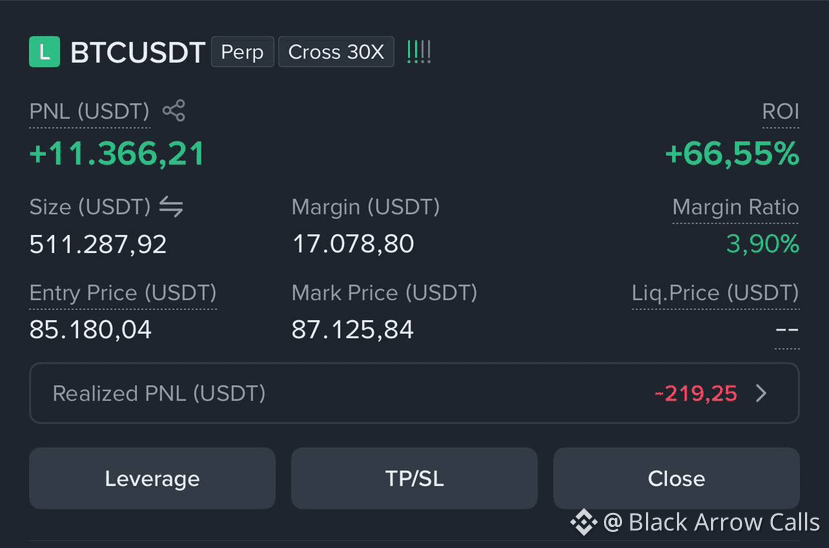The height and width of the screenshot is (548, 829).
Task: Click the PNL (USDT) label
Action: 89,112
